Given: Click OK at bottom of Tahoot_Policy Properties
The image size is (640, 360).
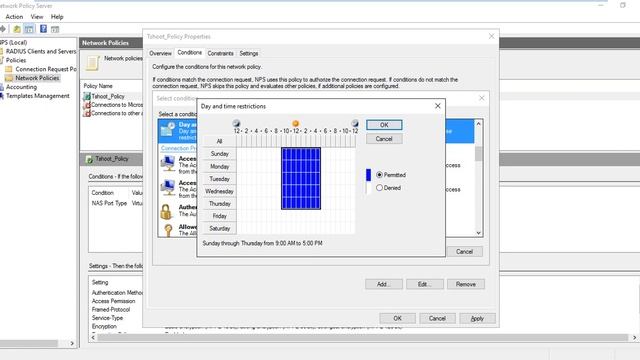Looking at the screenshot, I should point(398,318).
